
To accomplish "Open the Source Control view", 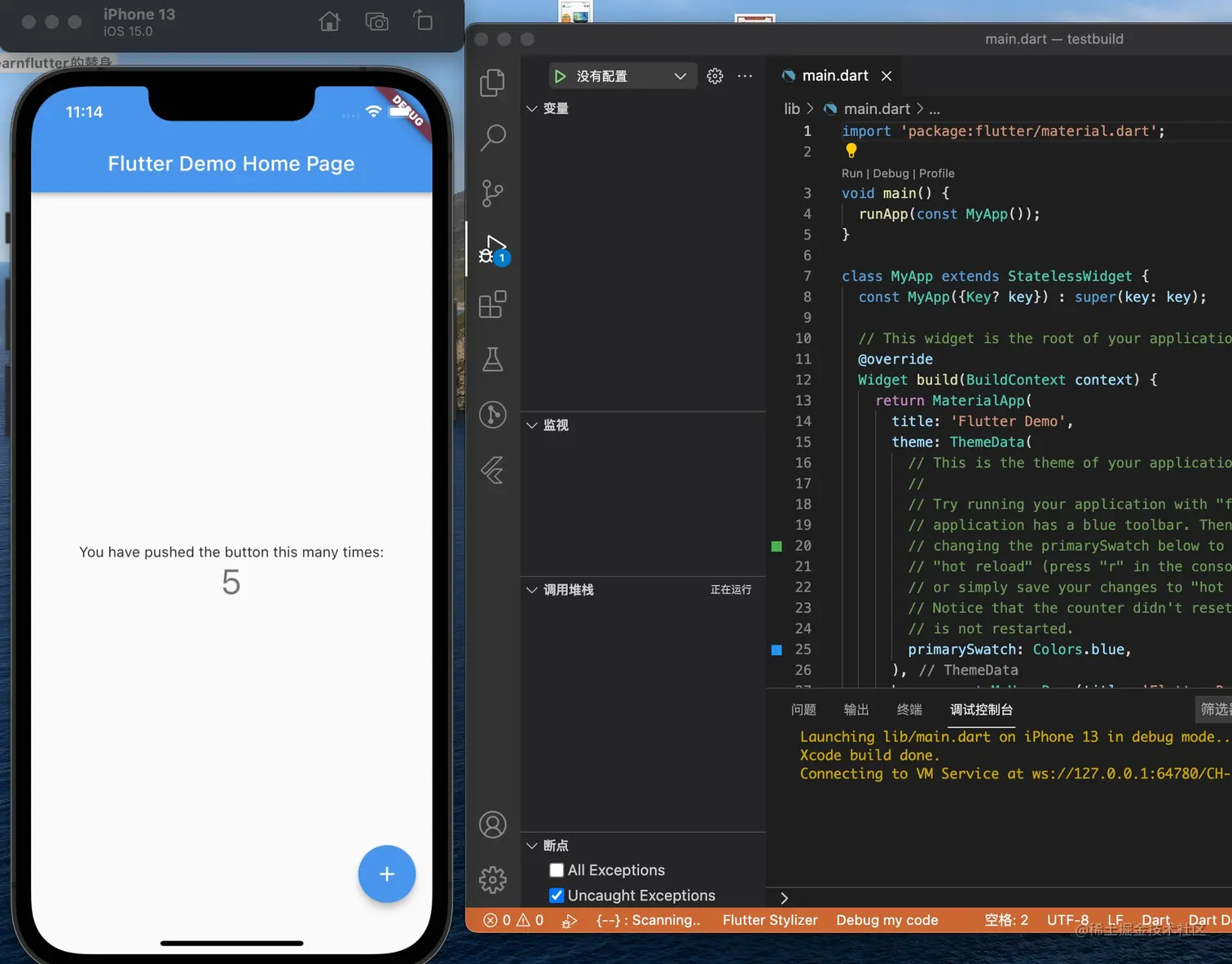I will pos(492,193).
